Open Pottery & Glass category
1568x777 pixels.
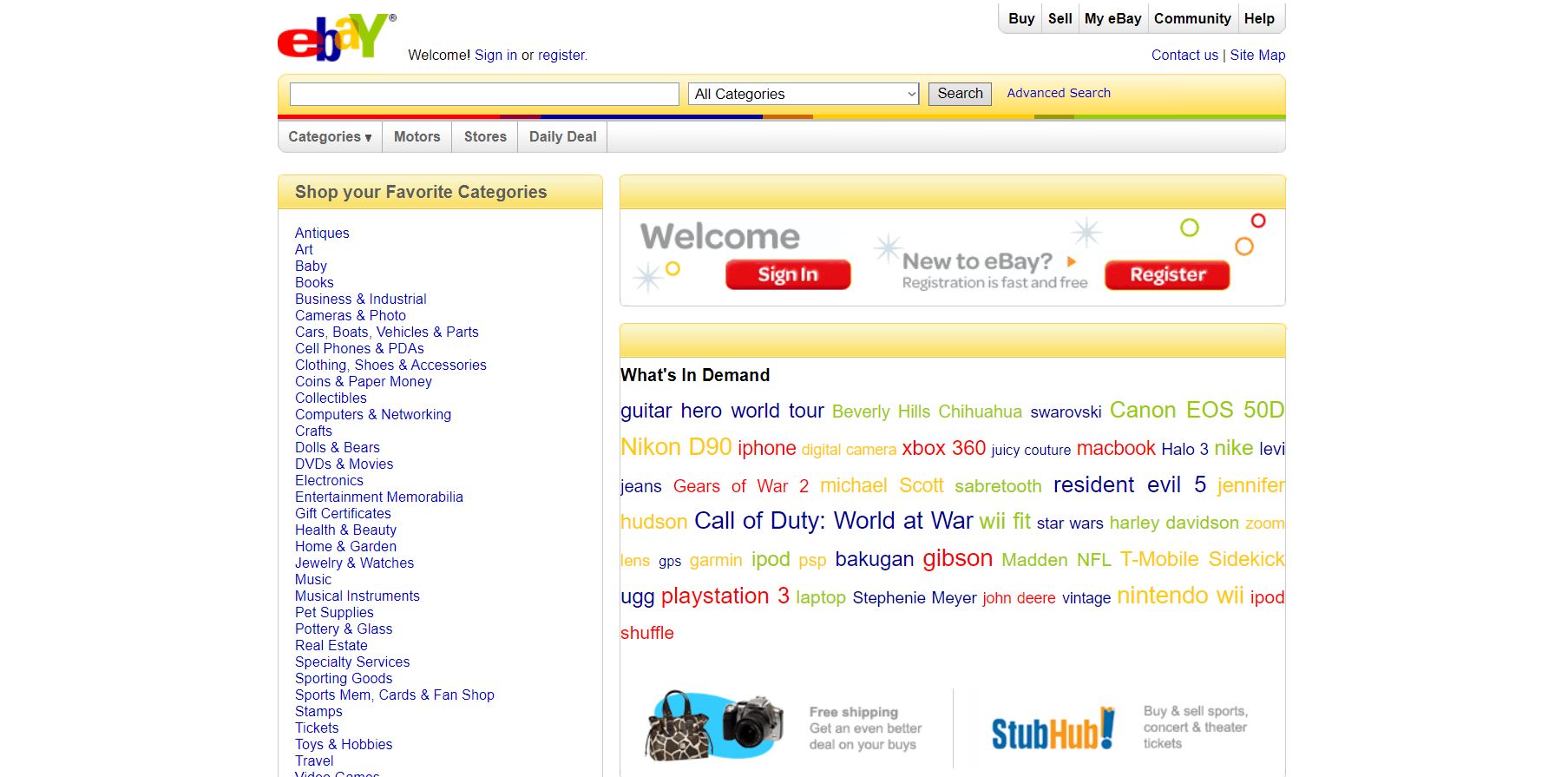pyautogui.click(x=344, y=629)
